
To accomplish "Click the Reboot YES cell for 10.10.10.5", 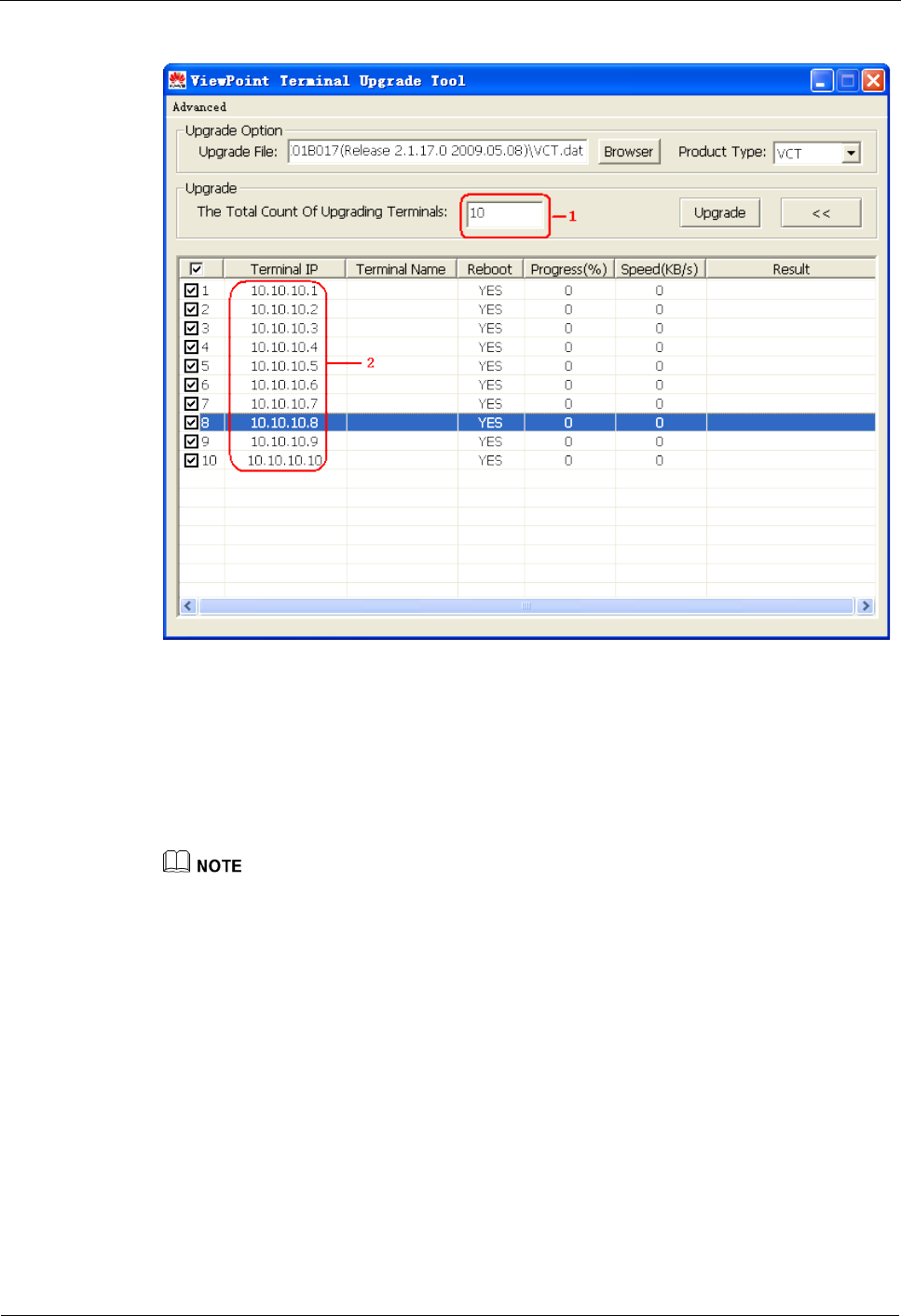I will [490, 366].
